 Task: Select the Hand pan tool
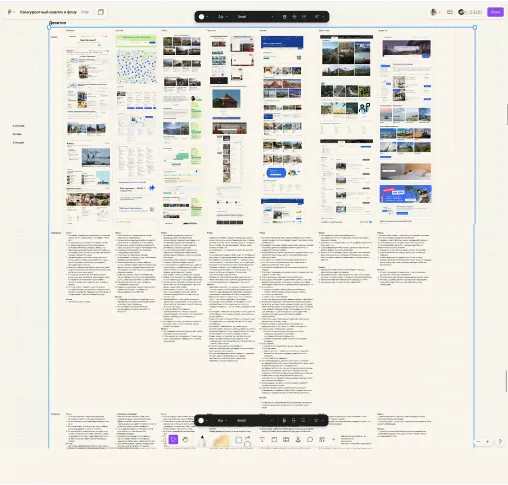coord(185,440)
